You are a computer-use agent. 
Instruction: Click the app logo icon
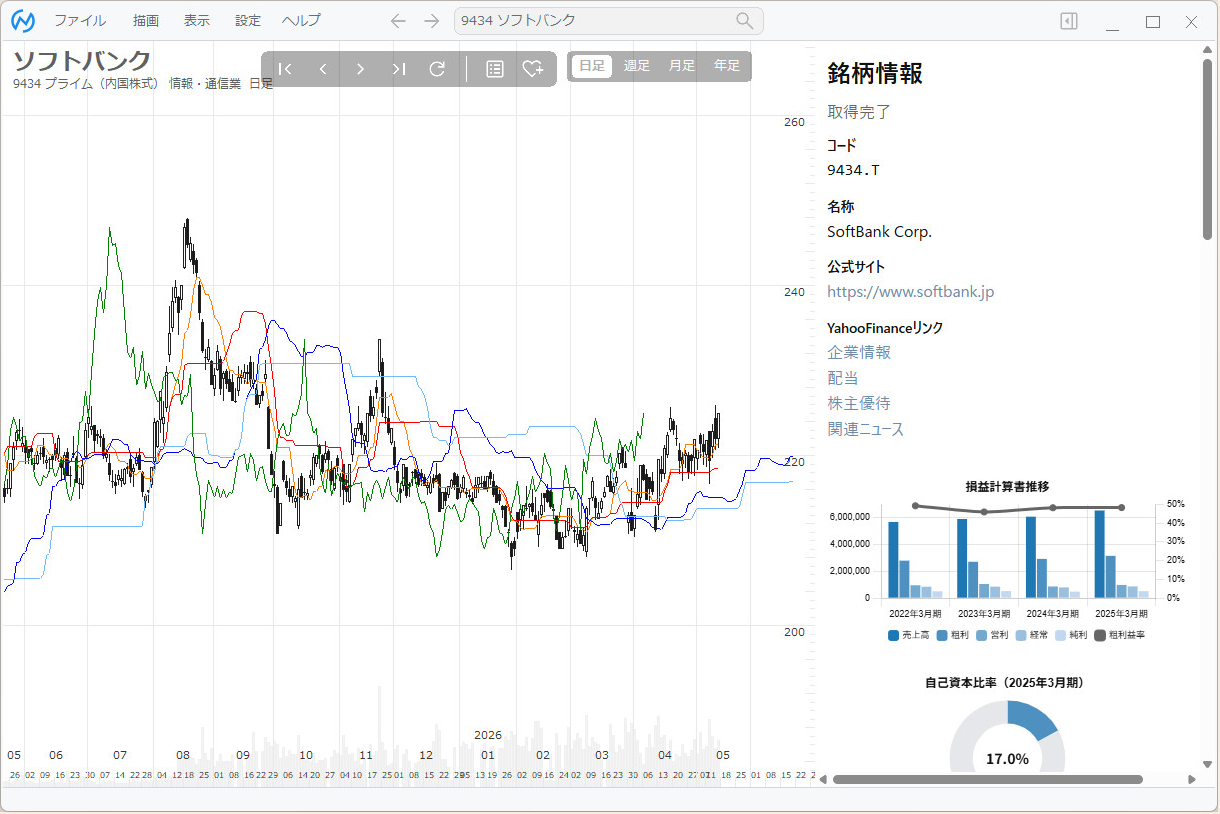(x=23, y=21)
